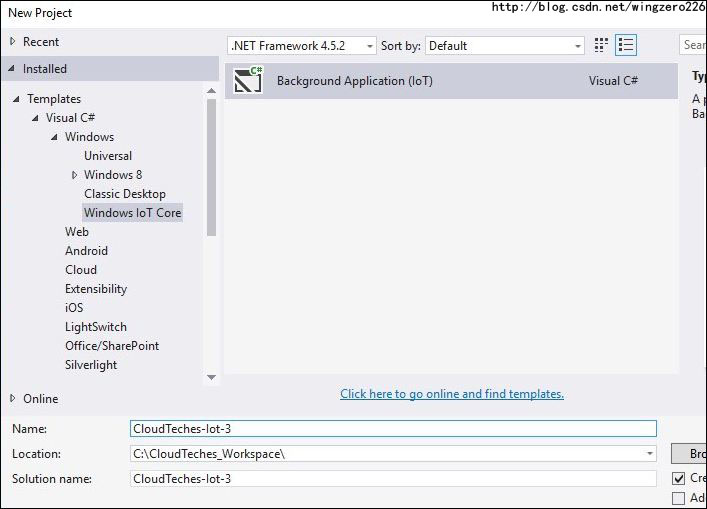This screenshot has height=509, width=707.
Task: Expand the Windows 8 tree node
Action: coord(74,175)
